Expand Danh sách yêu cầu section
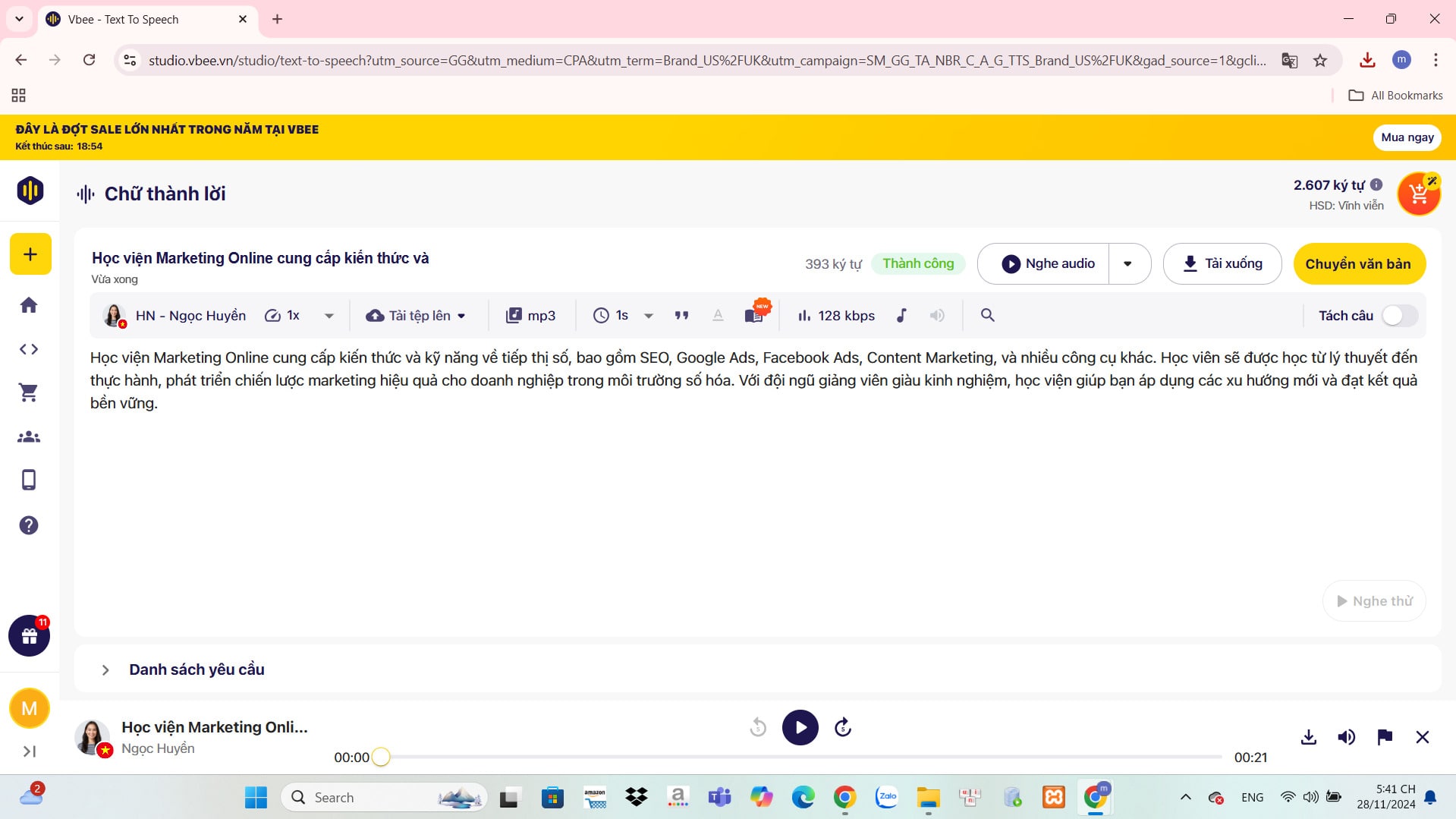The height and width of the screenshot is (819, 1456). click(105, 669)
